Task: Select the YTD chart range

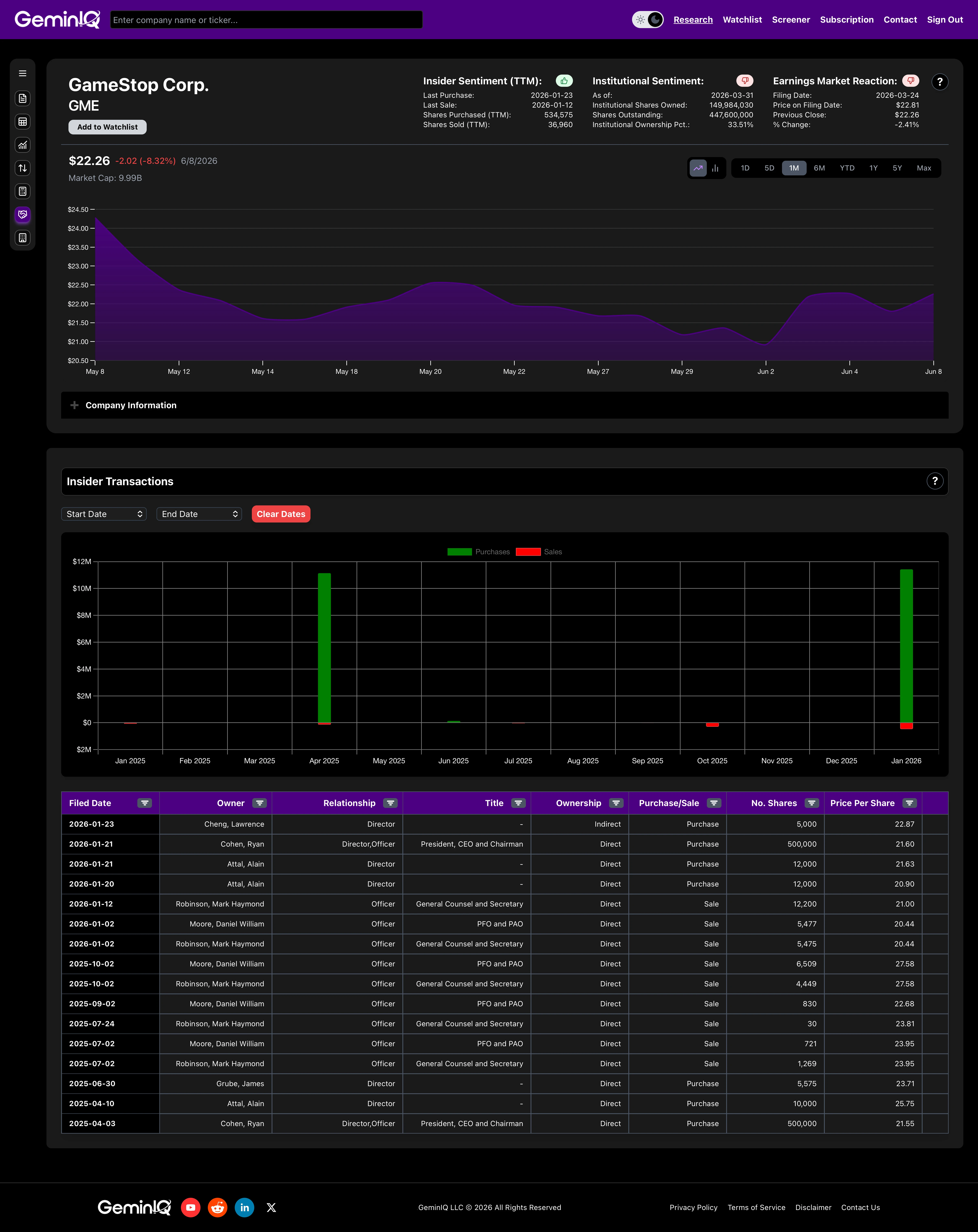Action: (x=847, y=168)
